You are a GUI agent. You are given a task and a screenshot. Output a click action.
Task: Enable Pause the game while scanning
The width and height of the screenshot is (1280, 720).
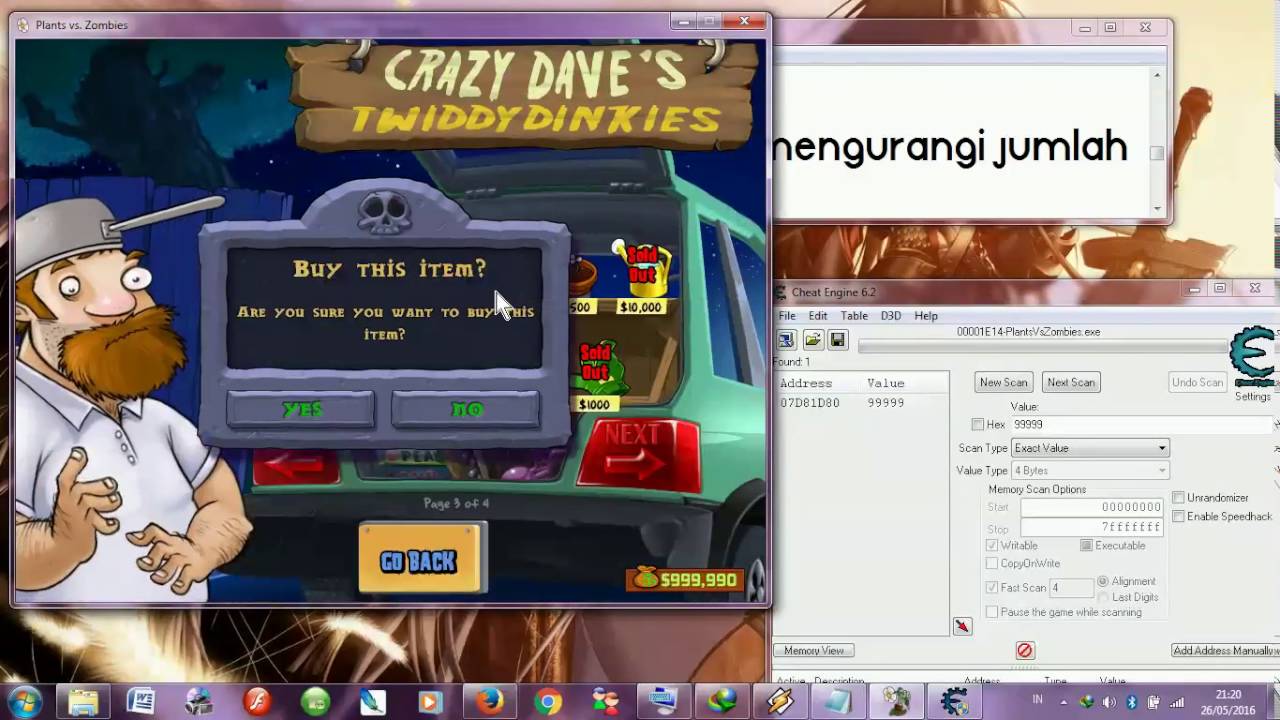992,612
